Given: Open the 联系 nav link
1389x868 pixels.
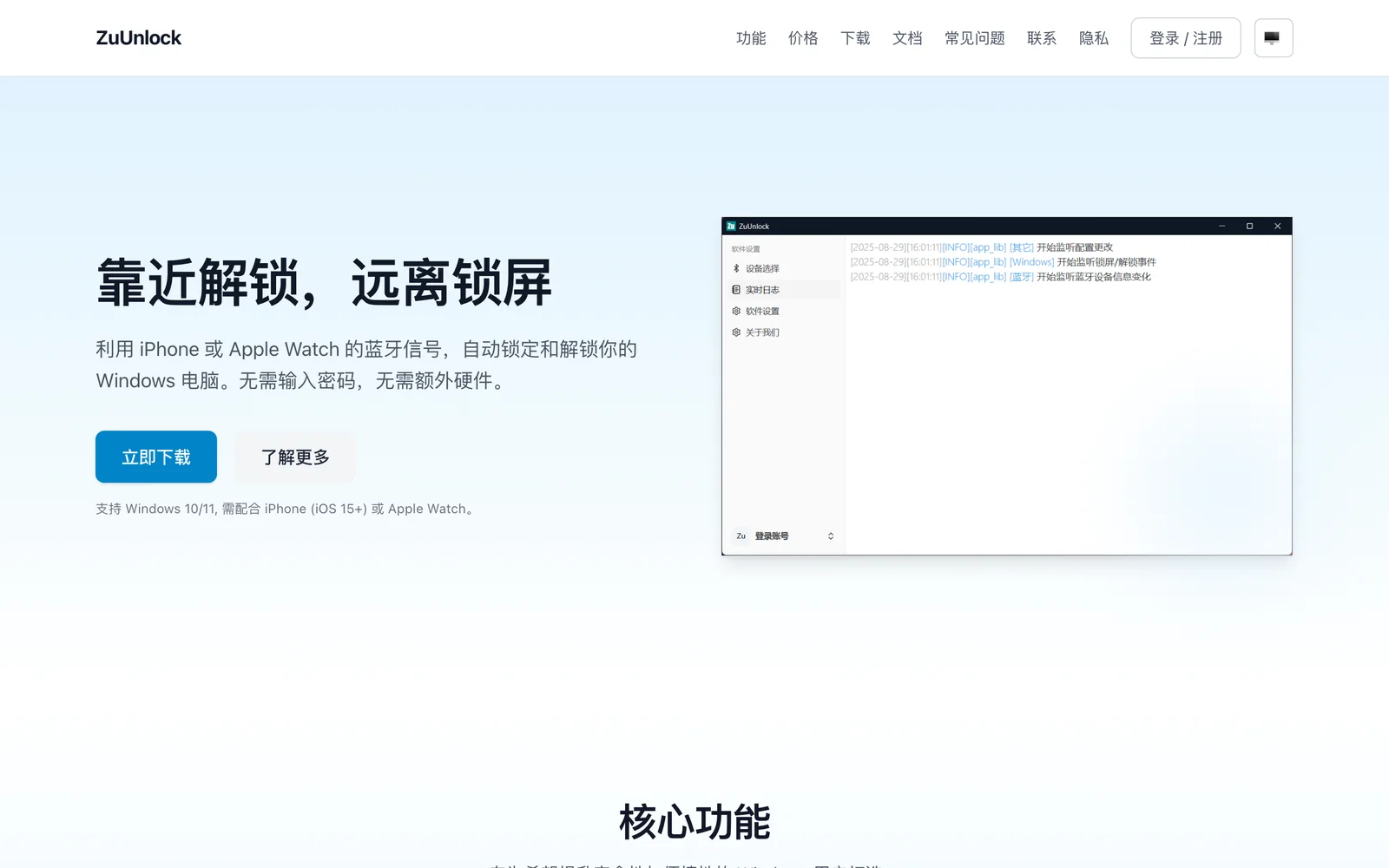Looking at the screenshot, I should pos(1042,38).
